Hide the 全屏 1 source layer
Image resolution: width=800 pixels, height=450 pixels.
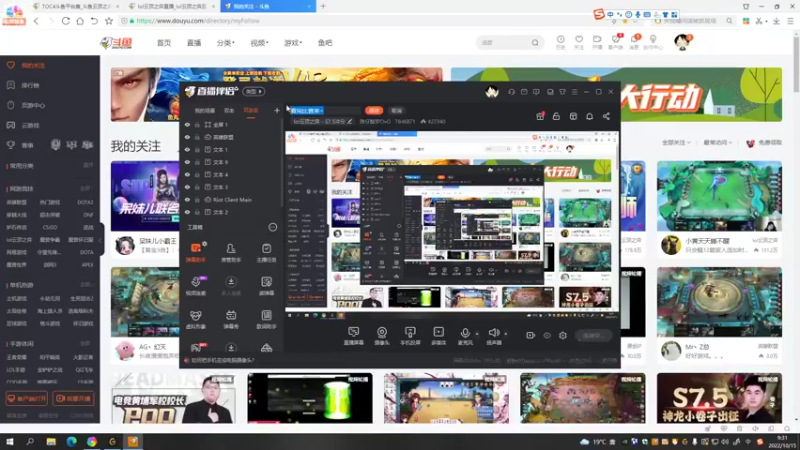187,124
